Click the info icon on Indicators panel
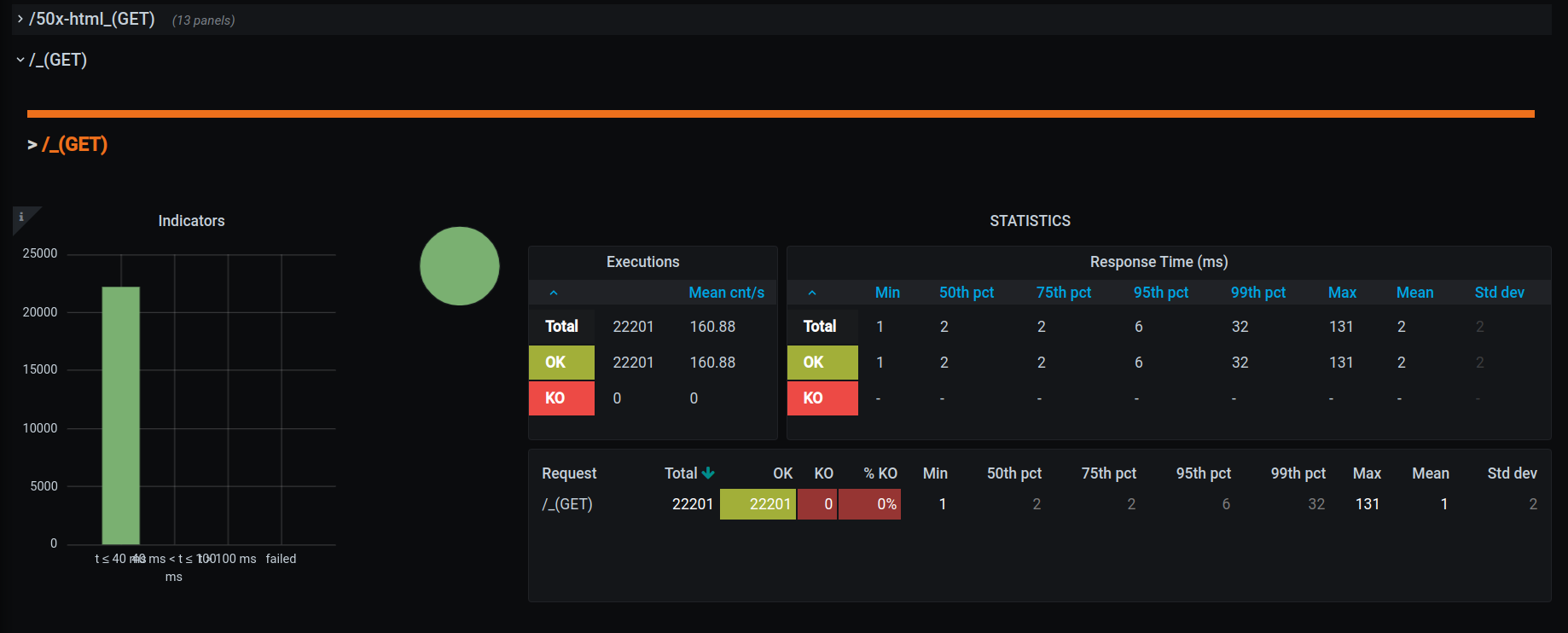The height and width of the screenshot is (633, 1568). [21, 217]
